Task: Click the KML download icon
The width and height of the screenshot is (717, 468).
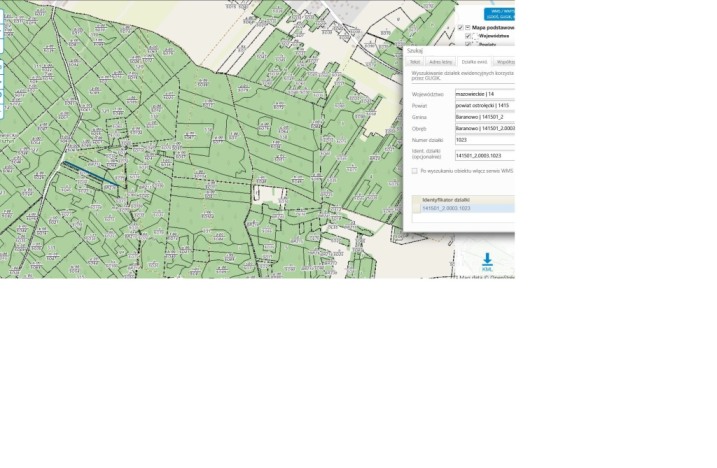Action: [487, 260]
